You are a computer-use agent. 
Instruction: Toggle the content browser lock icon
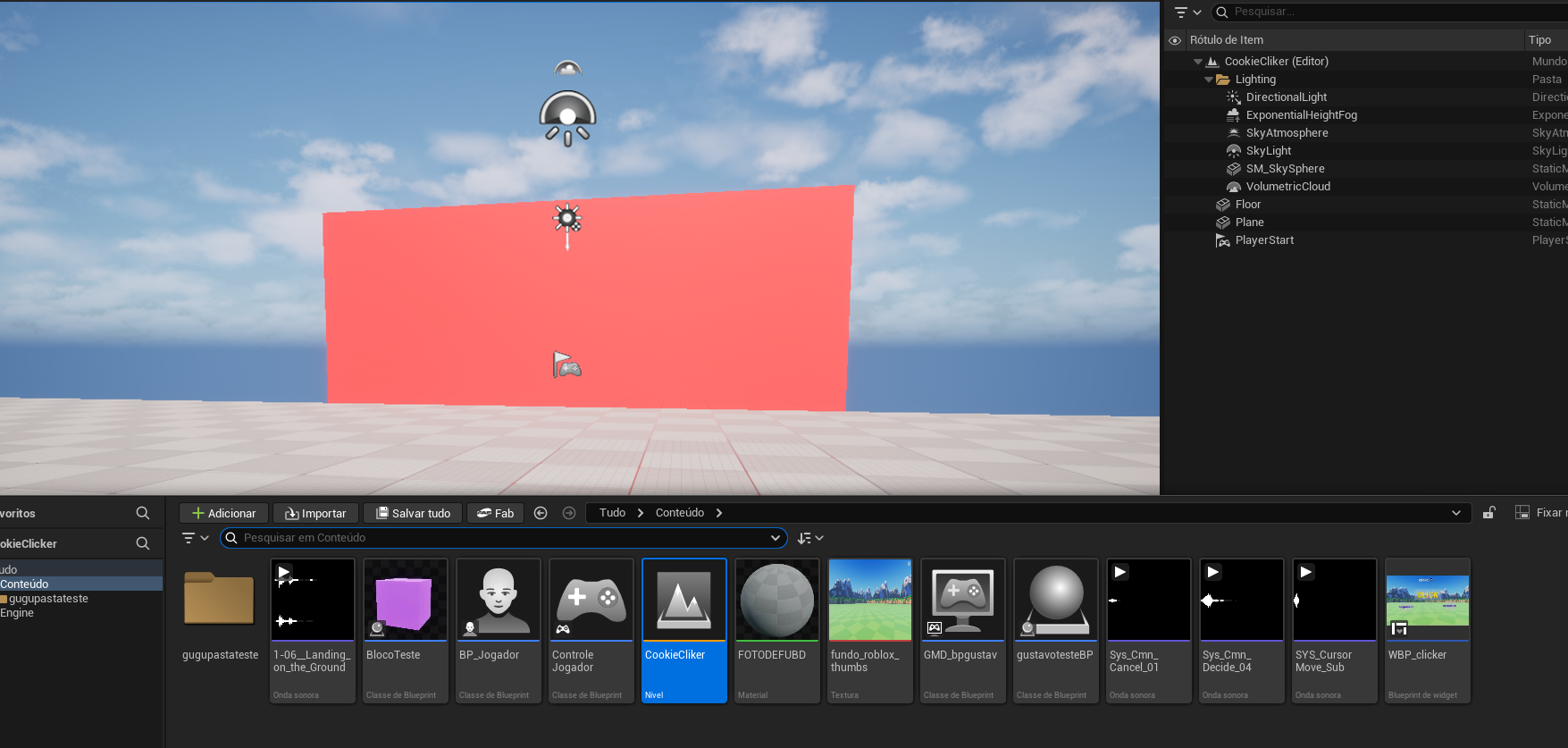1489,513
